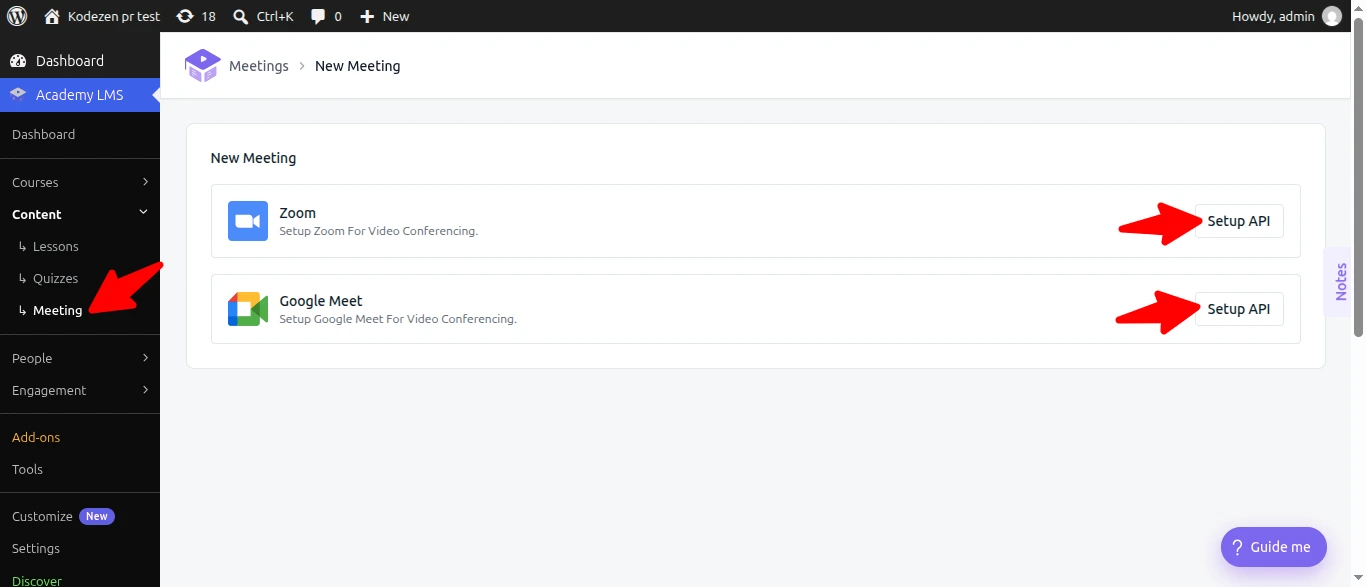The width and height of the screenshot is (1366, 587).
Task: Go to Meetings breadcrumb link
Action: (259, 66)
